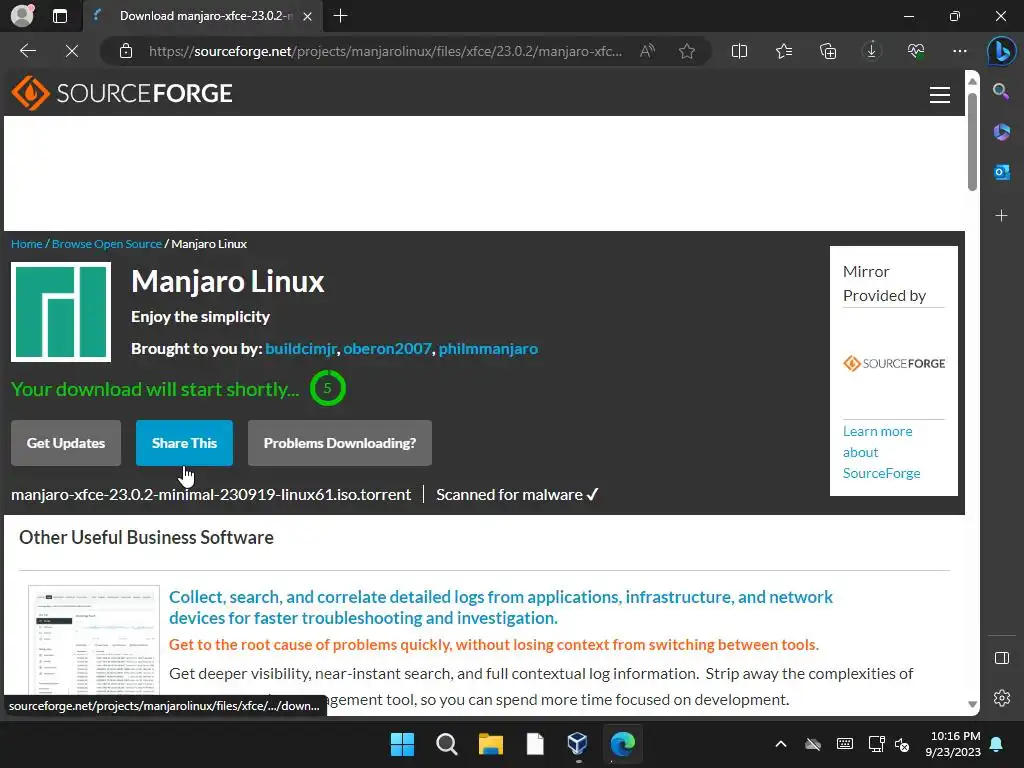
Task: Toggle split screen view
Action: click(x=739, y=51)
